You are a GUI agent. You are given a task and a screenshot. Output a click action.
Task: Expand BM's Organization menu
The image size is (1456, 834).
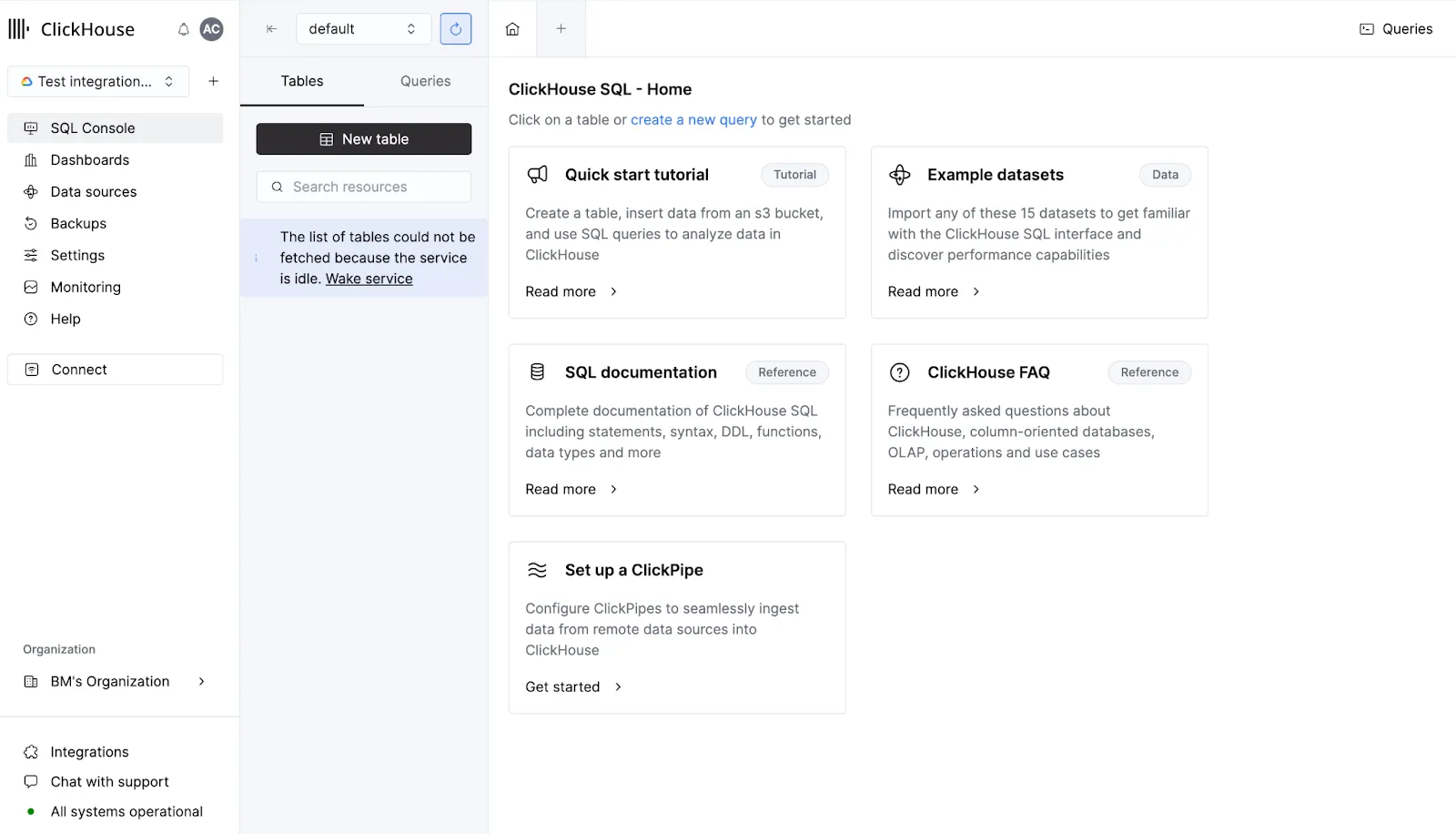(115, 682)
